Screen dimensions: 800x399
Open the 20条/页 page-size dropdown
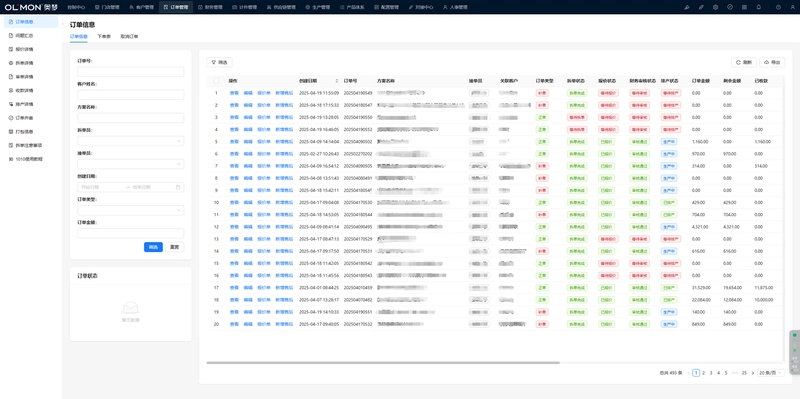[770, 373]
